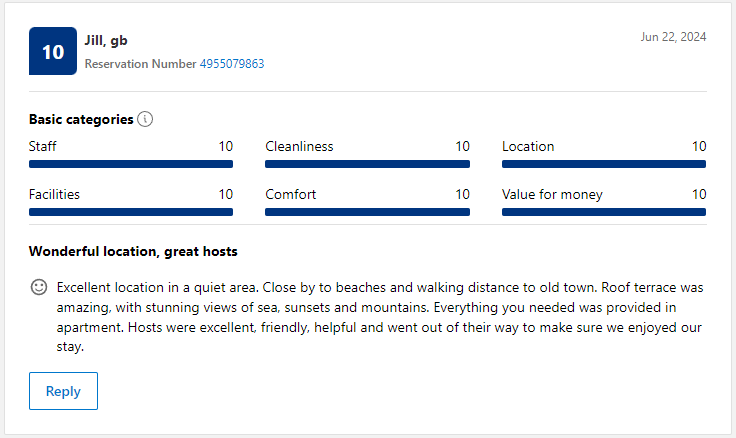
Task: Click the Reply button
Action: point(63,391)
